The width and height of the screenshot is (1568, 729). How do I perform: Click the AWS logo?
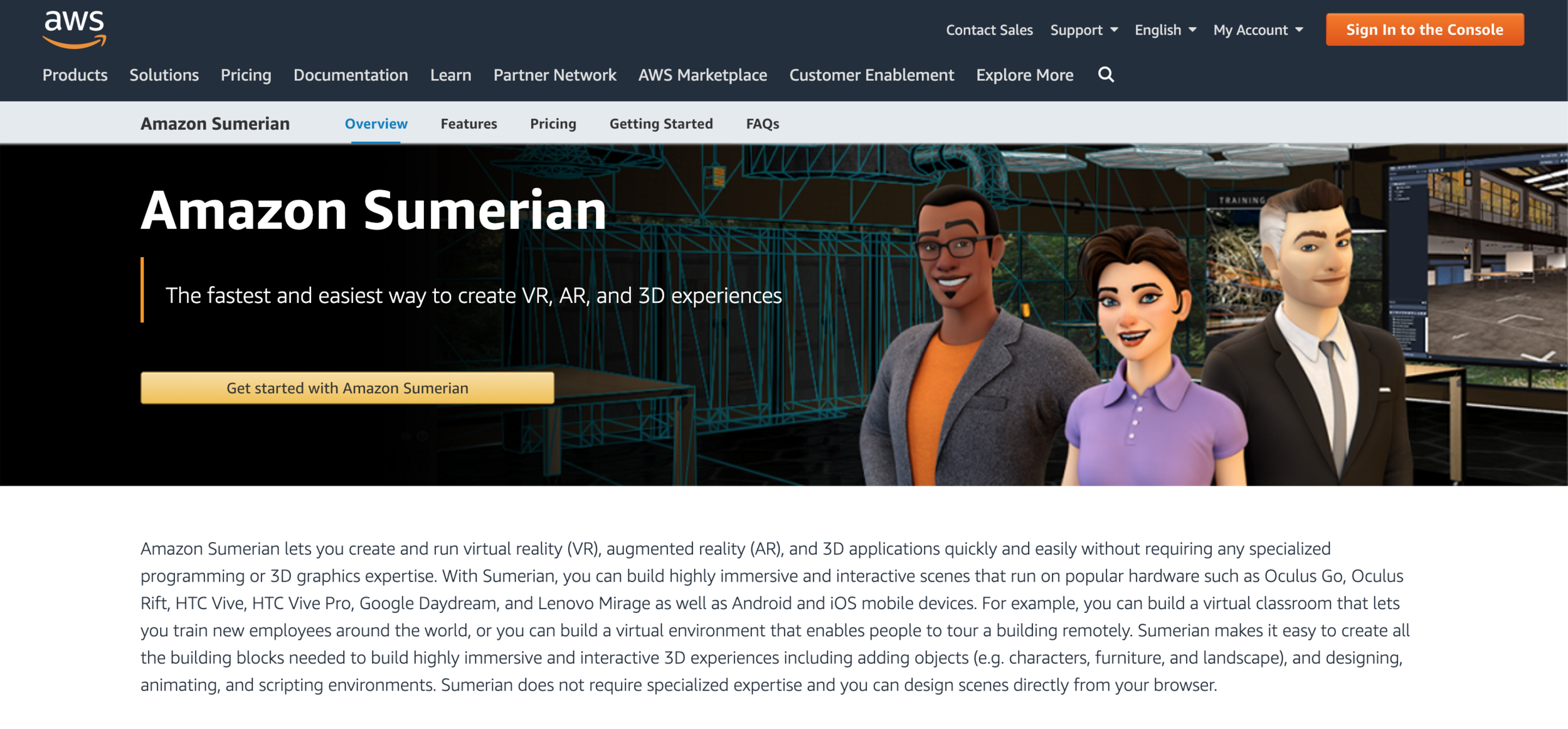(x=74, y=29)
